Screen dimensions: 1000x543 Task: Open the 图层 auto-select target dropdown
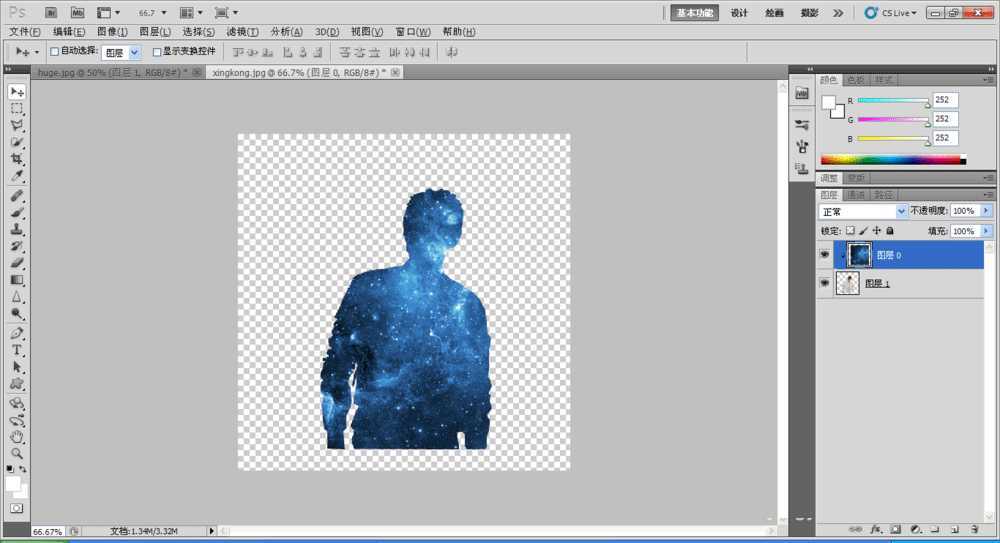click(121, 51)
